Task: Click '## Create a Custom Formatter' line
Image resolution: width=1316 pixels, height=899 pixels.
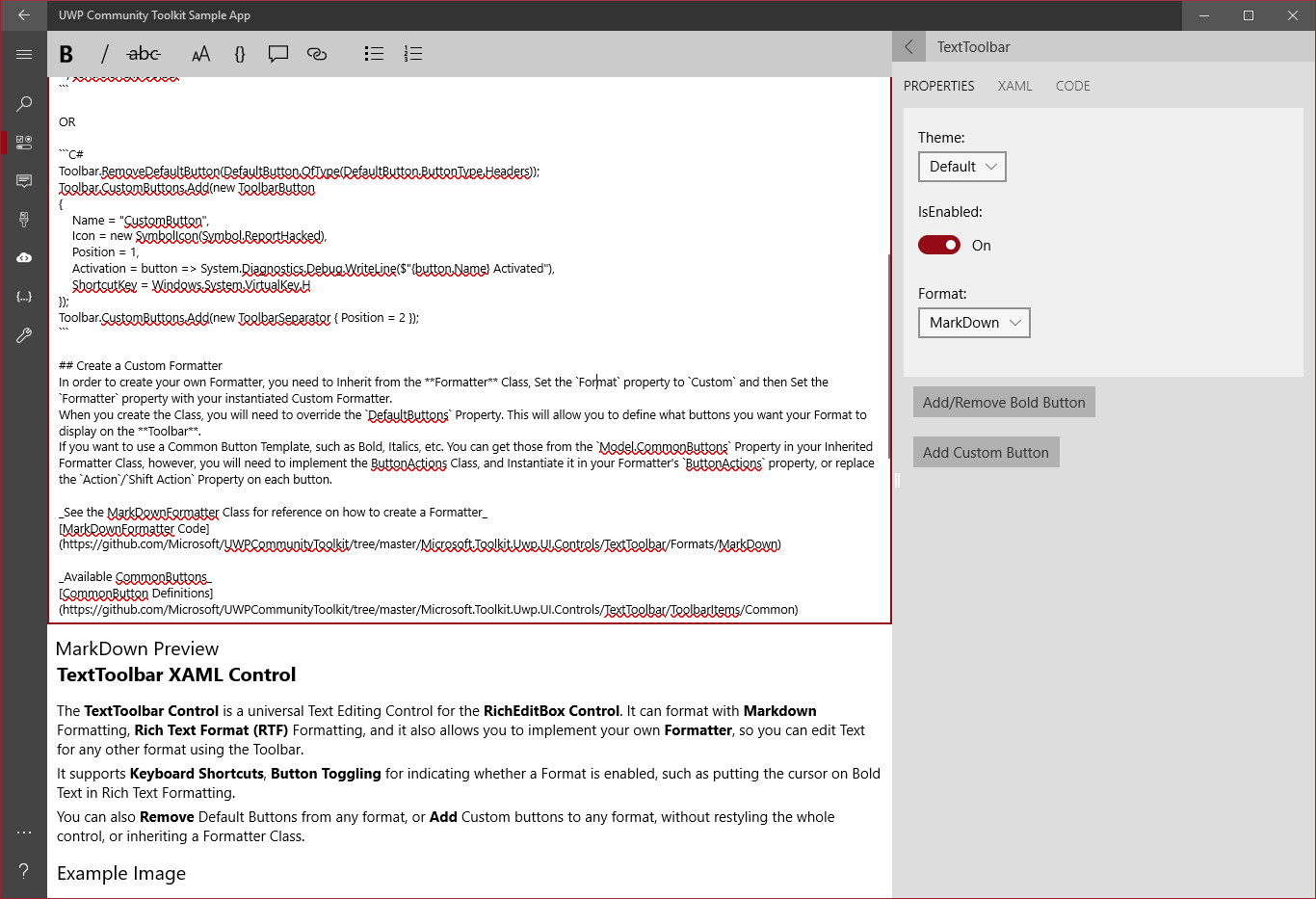Action: [141, 366]
